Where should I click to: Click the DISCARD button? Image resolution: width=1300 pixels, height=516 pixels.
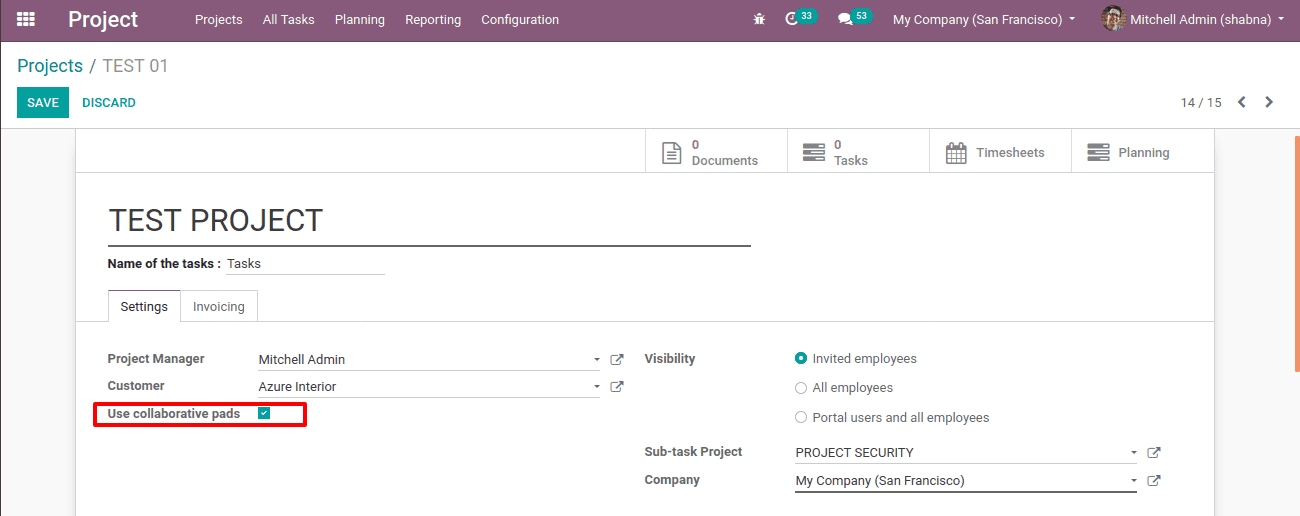pos(109,102)
